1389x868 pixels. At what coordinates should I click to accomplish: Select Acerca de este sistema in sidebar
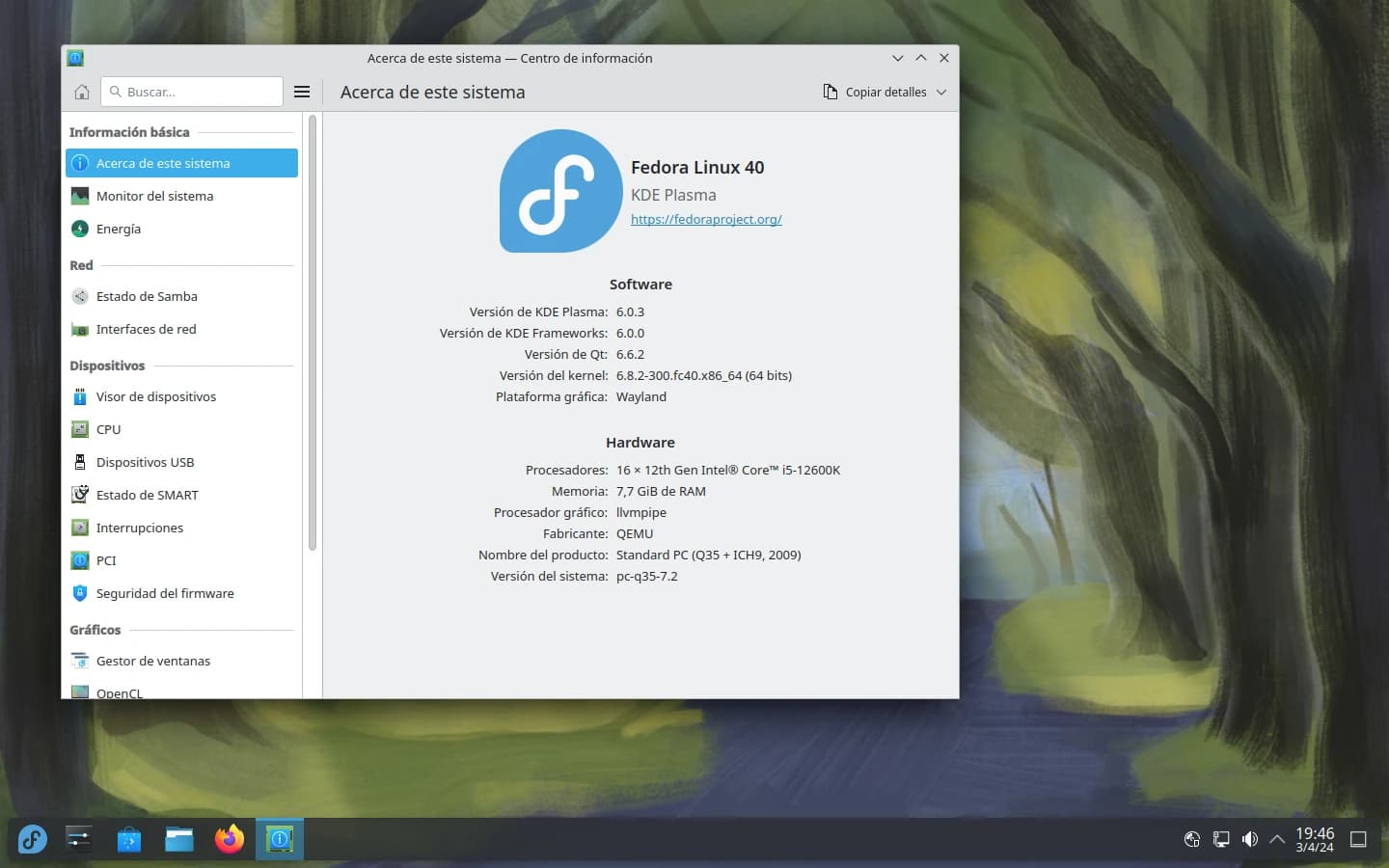pyautogui.click(x=181, y=163)
